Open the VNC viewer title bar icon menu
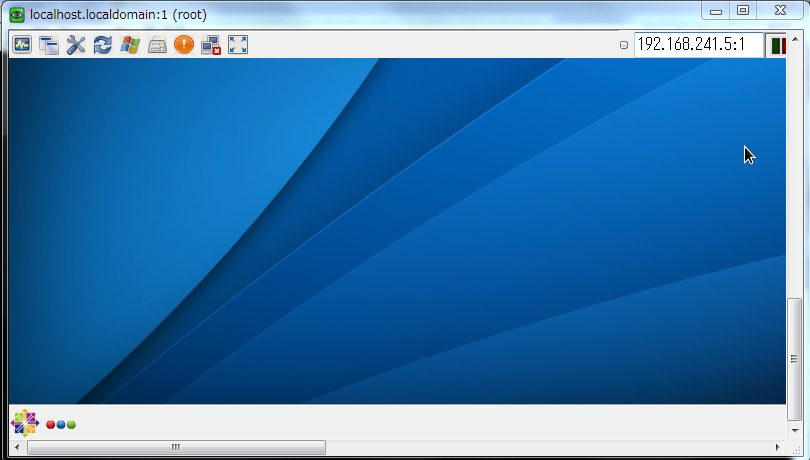This screenshot has width=810, height=460. pyautogui.click(x=17, y=14)
